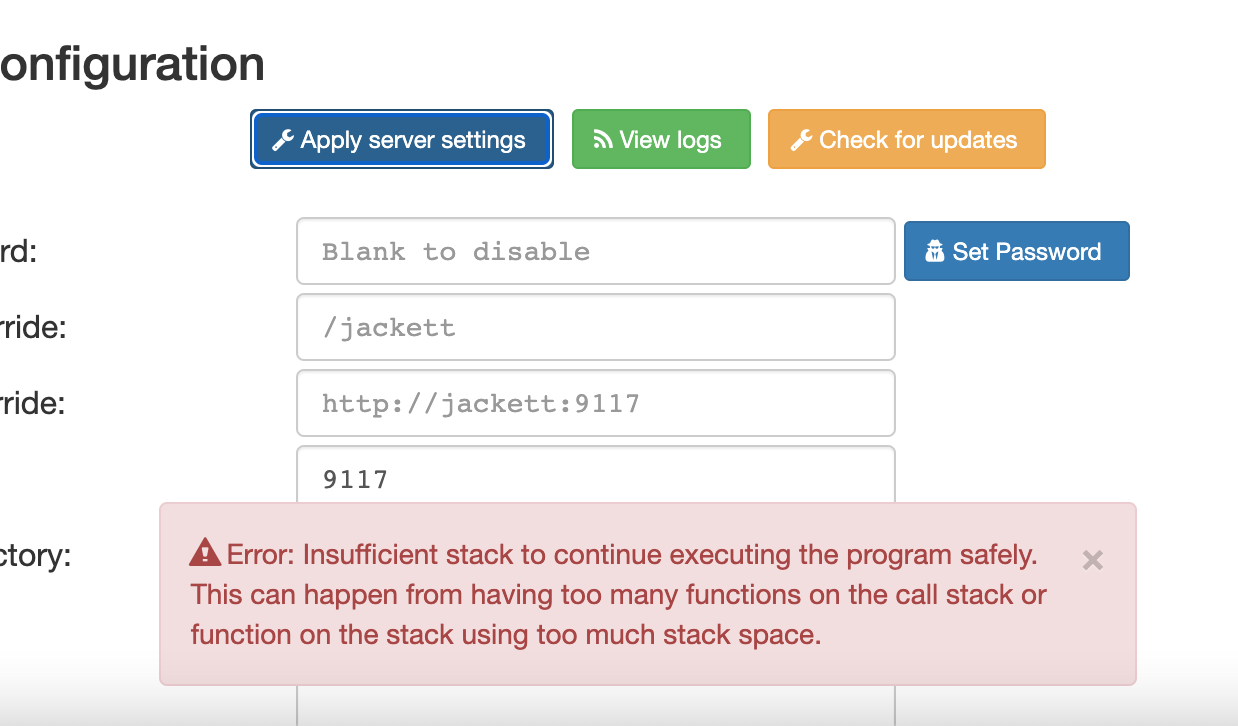
Task: Open the View logs page
Action: 661,139
